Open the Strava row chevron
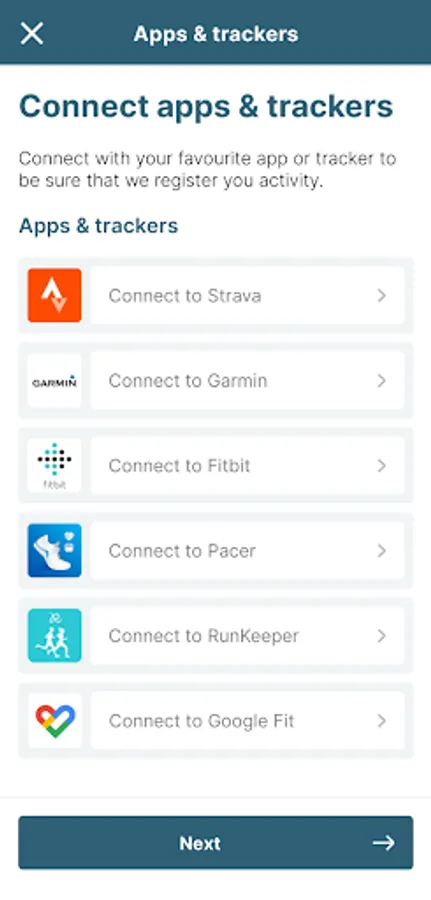Screen dimensions: 431x900 click(x=382, y=296)
